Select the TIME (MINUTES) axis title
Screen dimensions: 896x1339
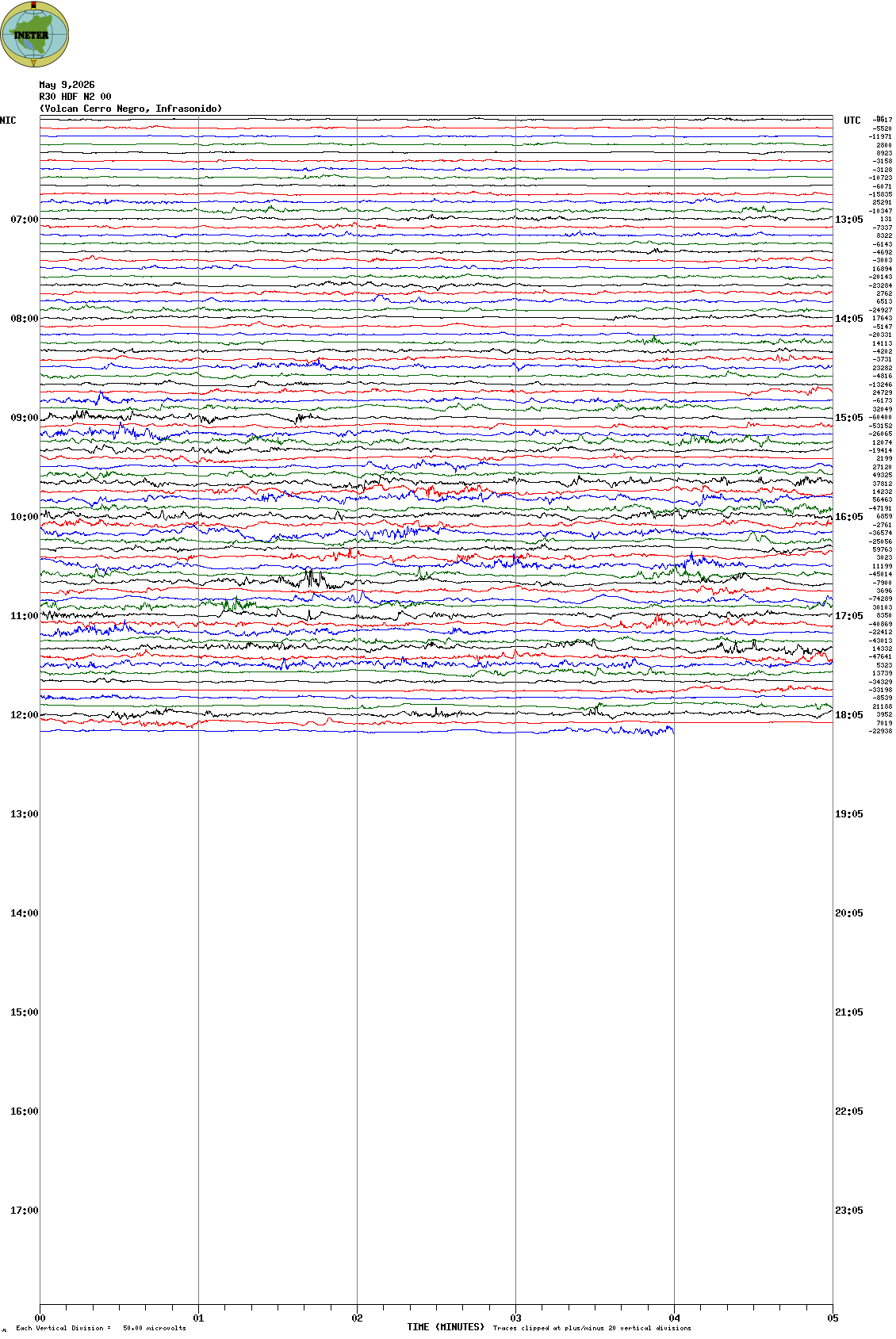click(446, 1327)
